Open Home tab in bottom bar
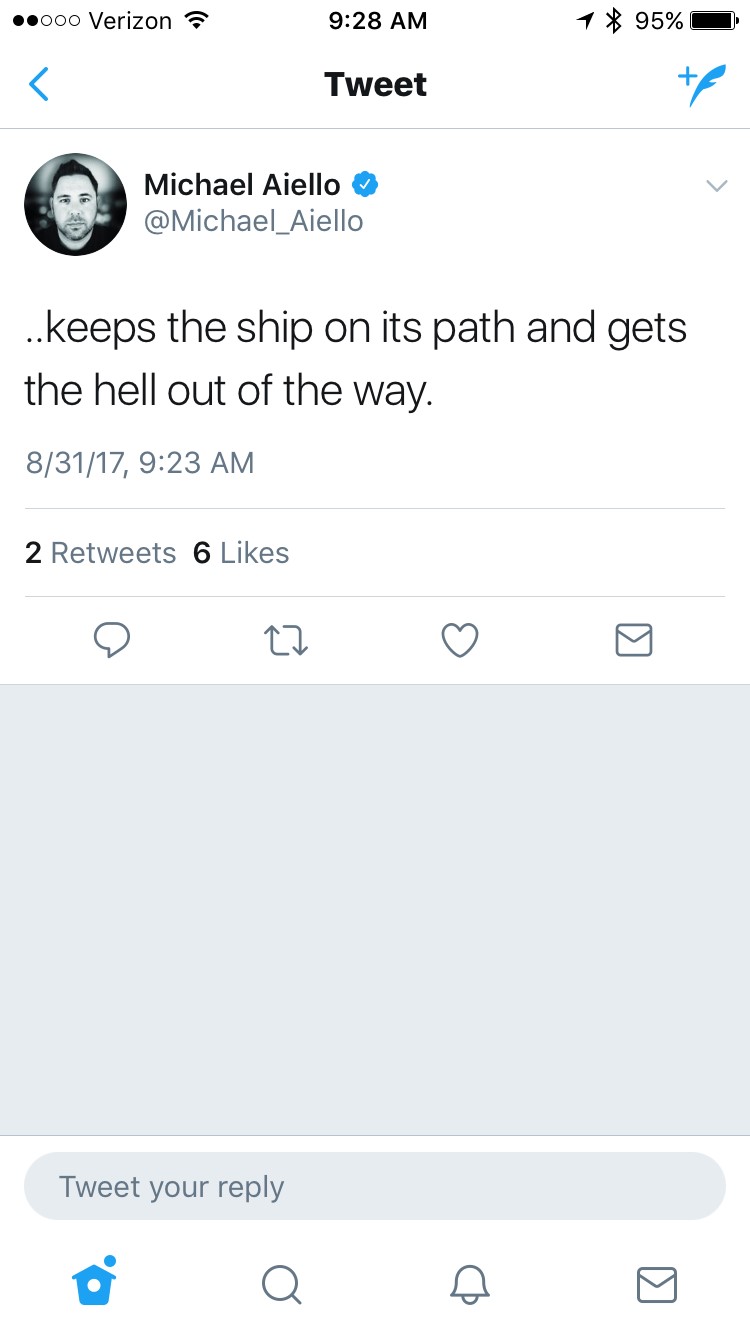Image resolution: width=750 pixels, height=1334 pixels. (95, 1282)
